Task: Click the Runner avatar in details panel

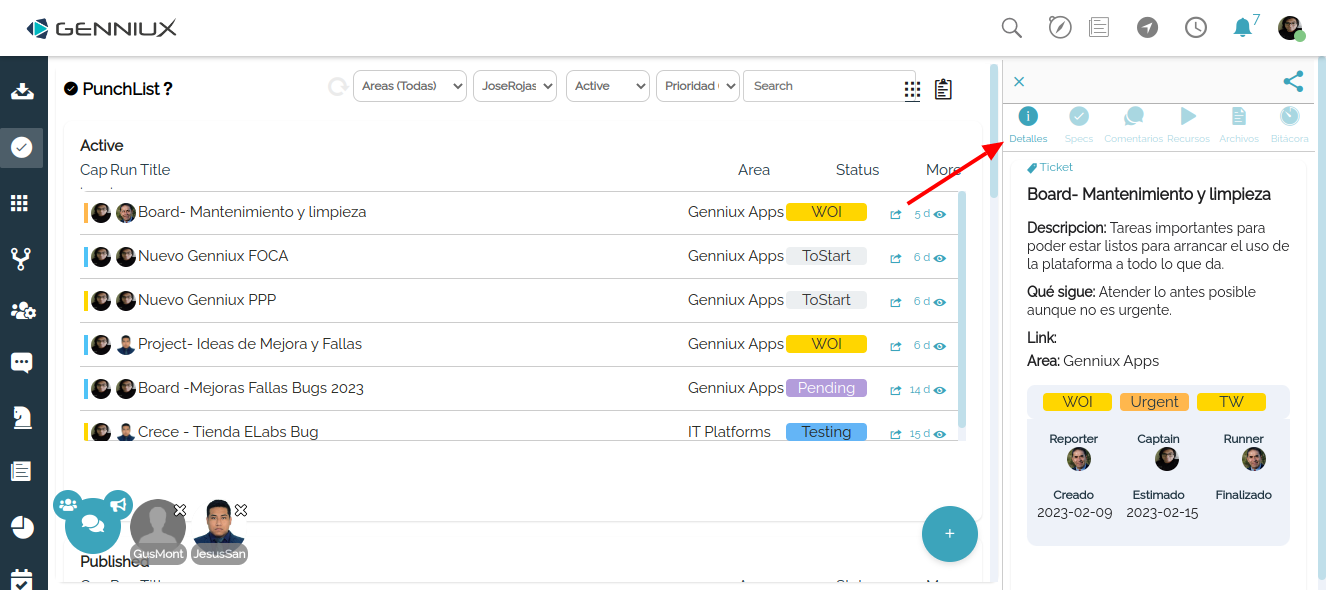Action: click(x=1254, y=459)
